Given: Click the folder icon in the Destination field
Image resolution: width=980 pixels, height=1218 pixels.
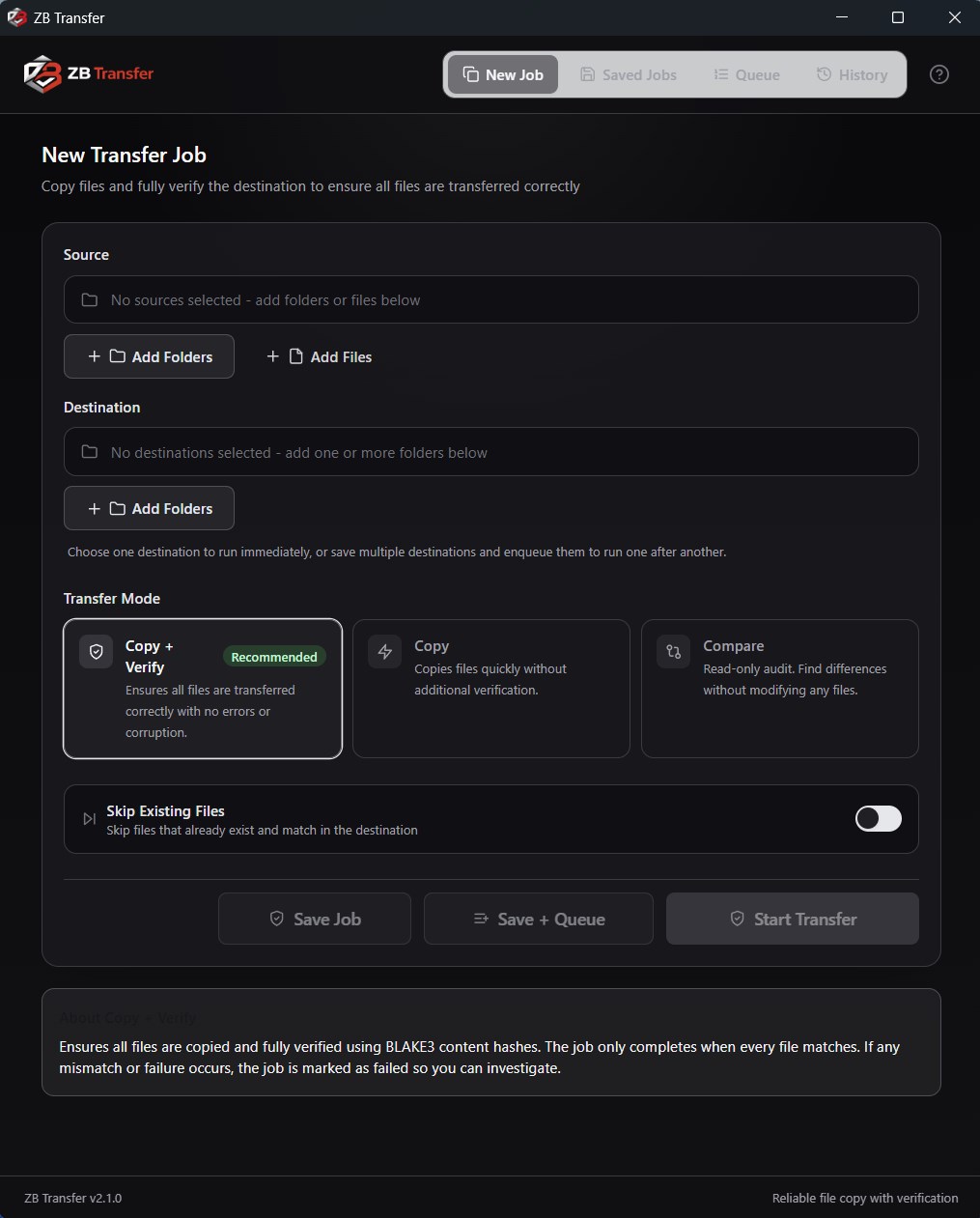Looking at the screenshot, I should tap(90, 452).
